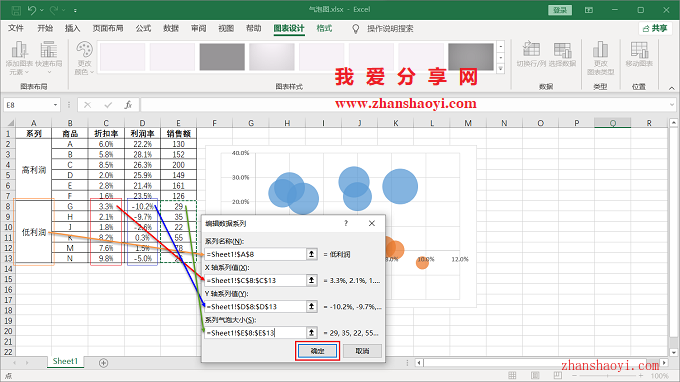Screen dimensions: 680x382
Task: Click the chart styles gallery up arrow
Action: pyautogui.click(x=501, y=46)
